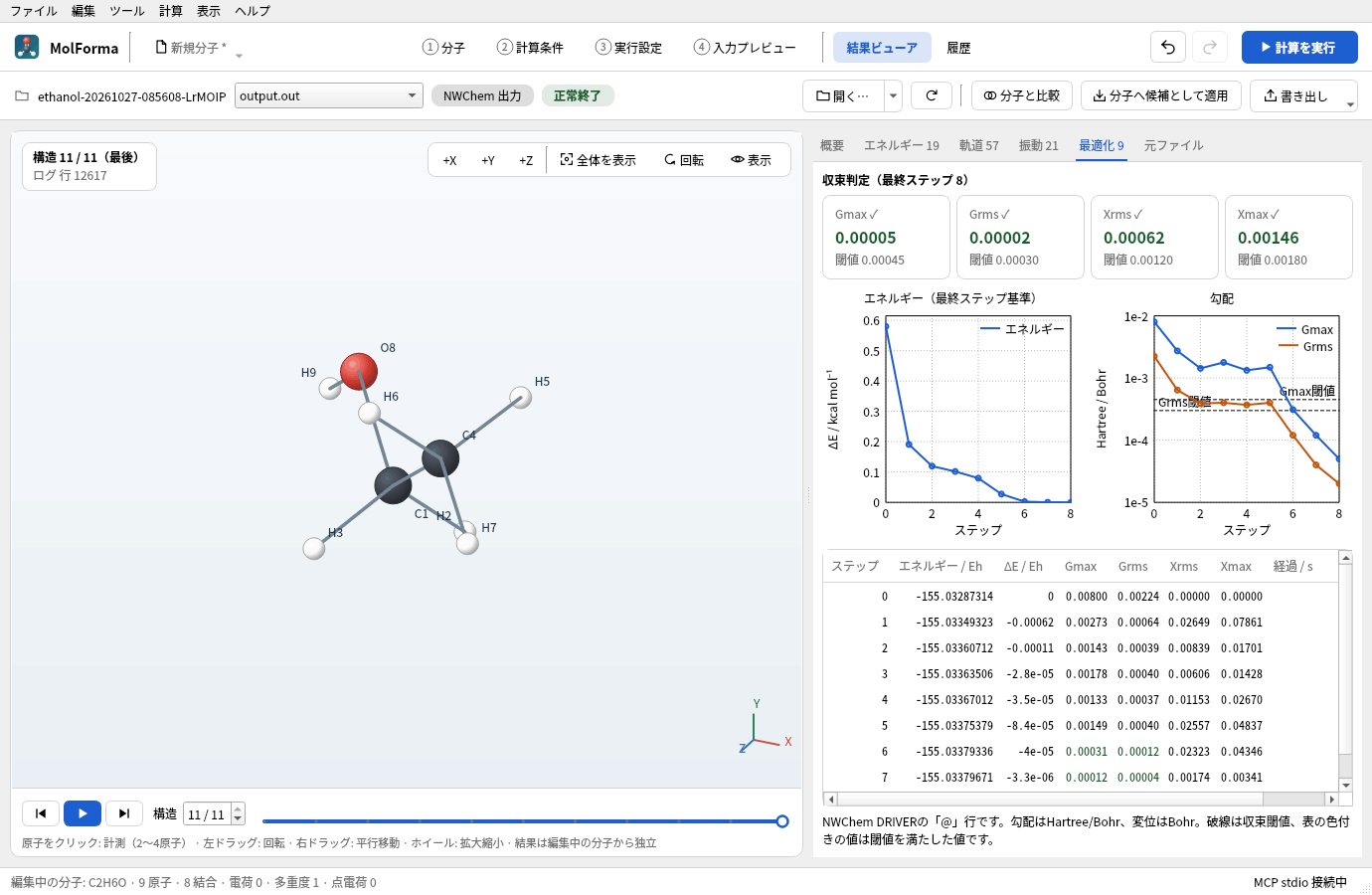This screenshot has height=895, width=1372.
Task: Click the 書き出し export button
Action: pyautogui.click(x=1295, y=95)
